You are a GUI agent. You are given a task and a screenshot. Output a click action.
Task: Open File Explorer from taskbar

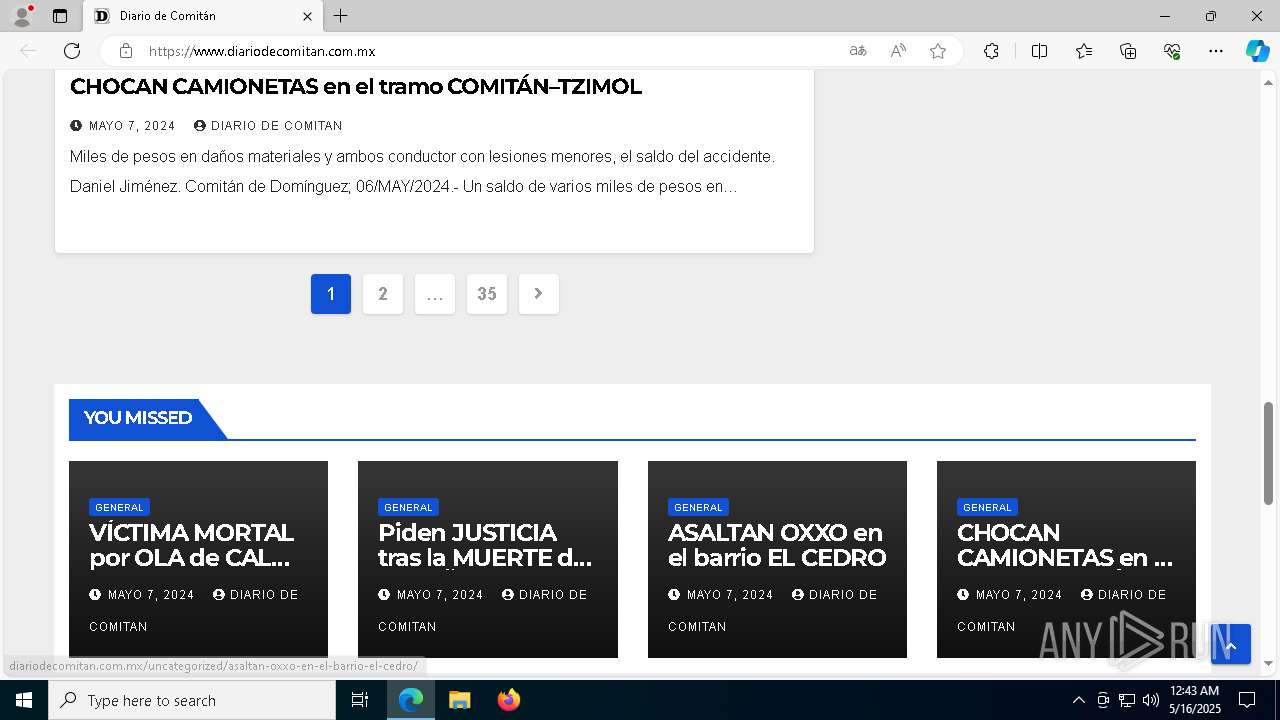coord(459,700)
